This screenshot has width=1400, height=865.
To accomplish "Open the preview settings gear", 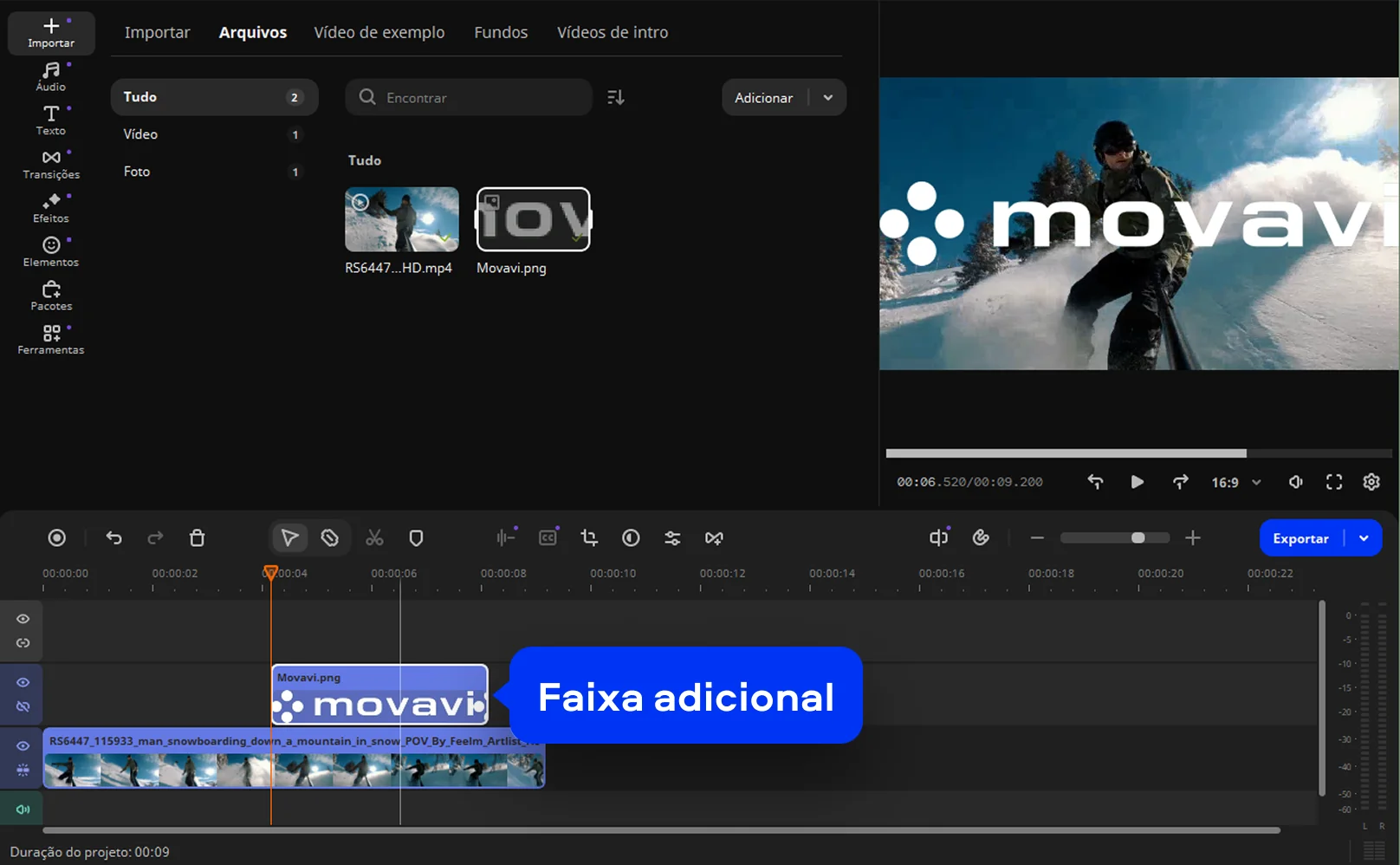I will (x=1371, y=482).
